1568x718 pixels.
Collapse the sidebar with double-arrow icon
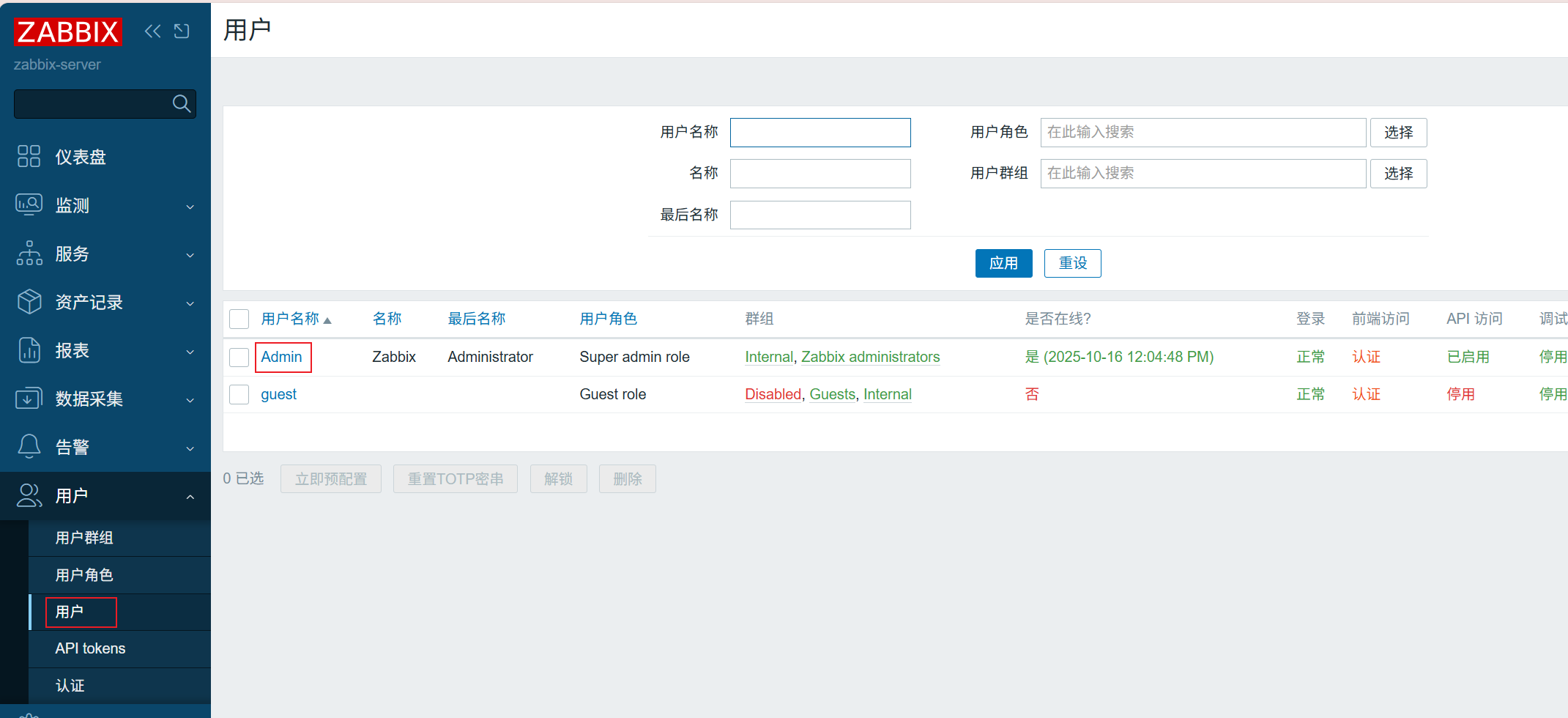click(152, 31)
